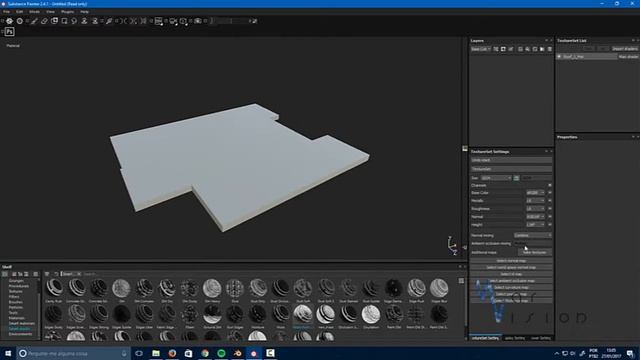Click the add fill layer icon in Layers panel
640x360 pixels.
[528, 49]
